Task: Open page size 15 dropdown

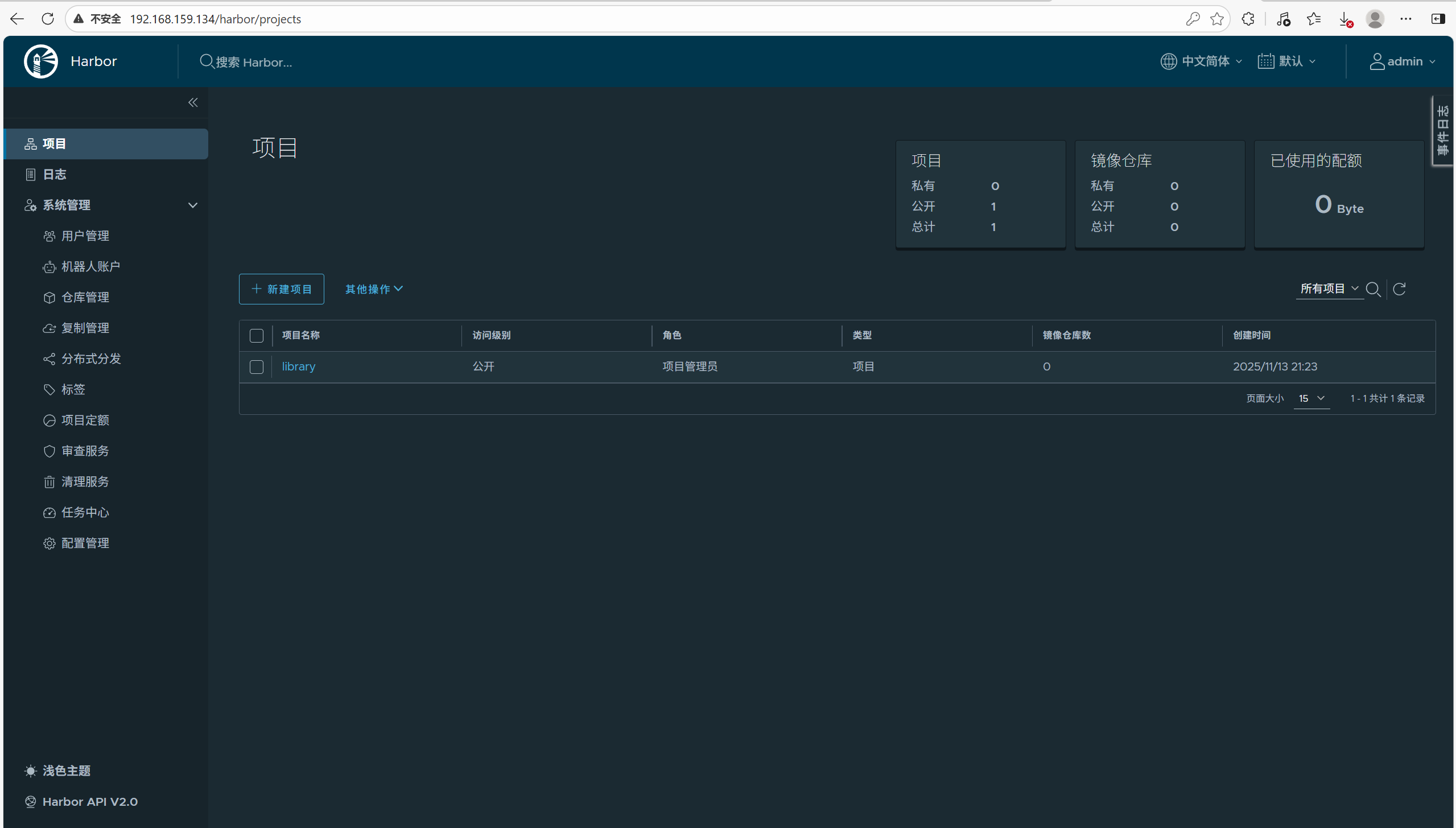Action: coord(1311,398)
